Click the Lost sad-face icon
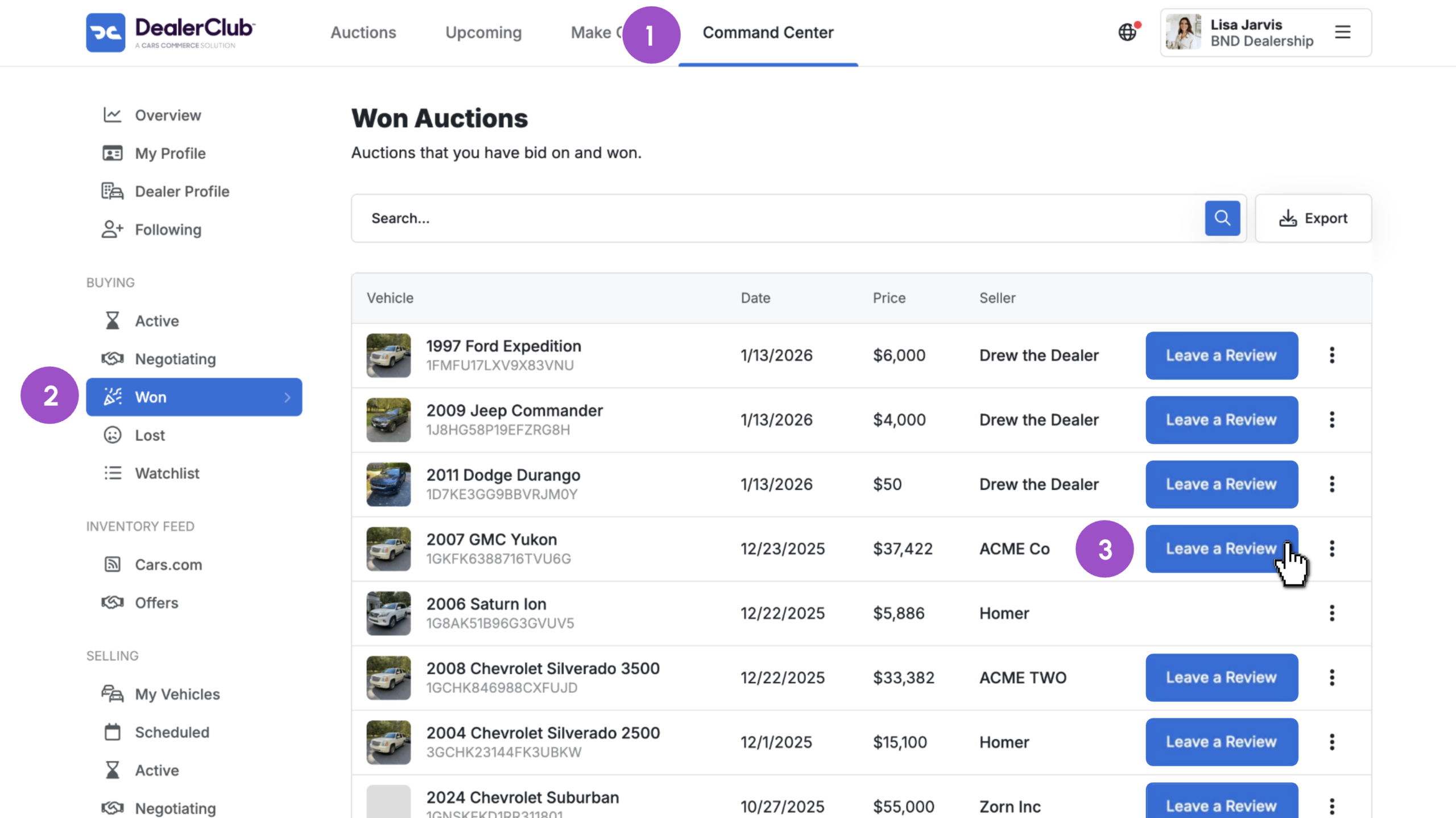Screen dimensions: 1456x818 tap(113, 435)
